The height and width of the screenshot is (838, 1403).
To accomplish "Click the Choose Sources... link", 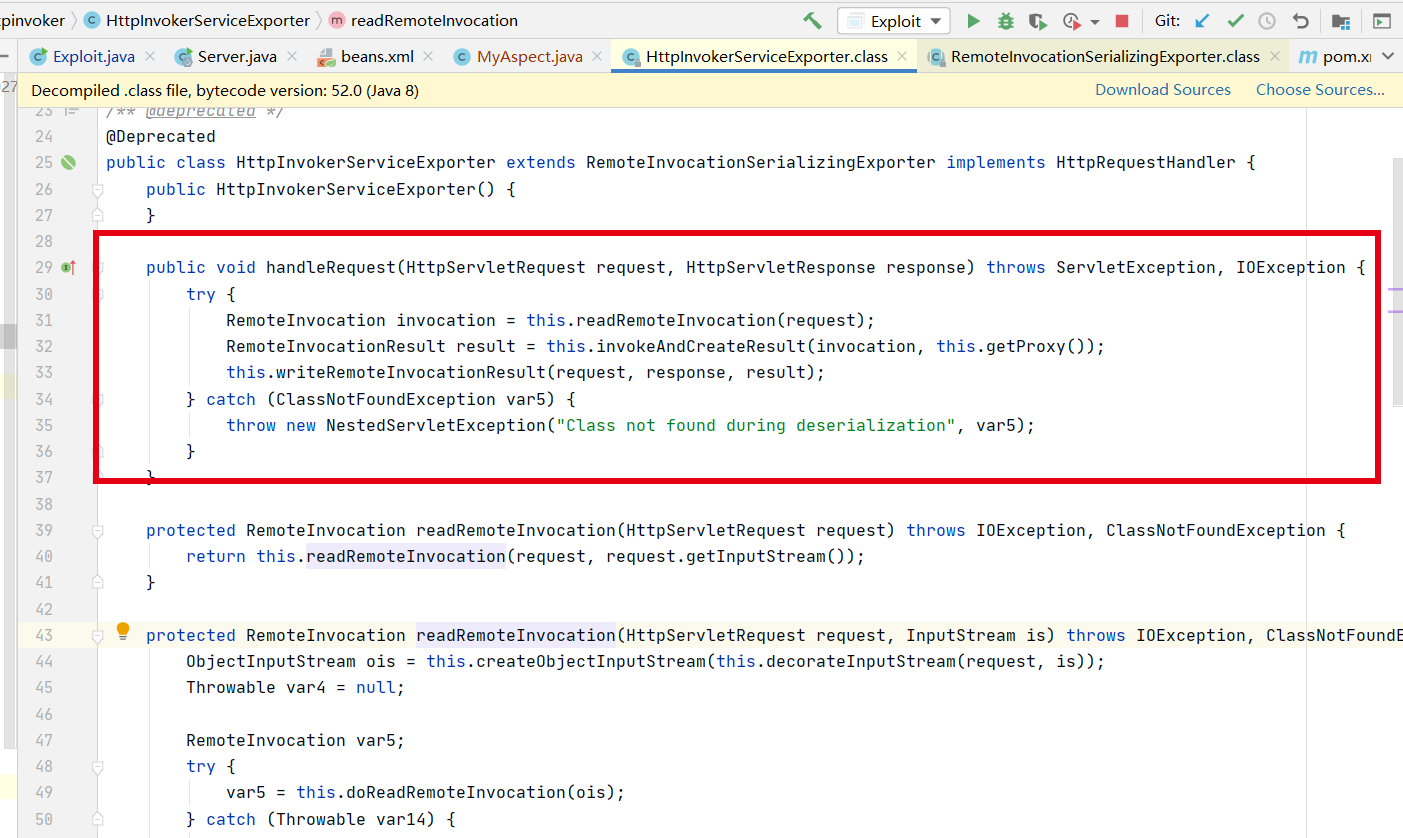I will 1320,90.
